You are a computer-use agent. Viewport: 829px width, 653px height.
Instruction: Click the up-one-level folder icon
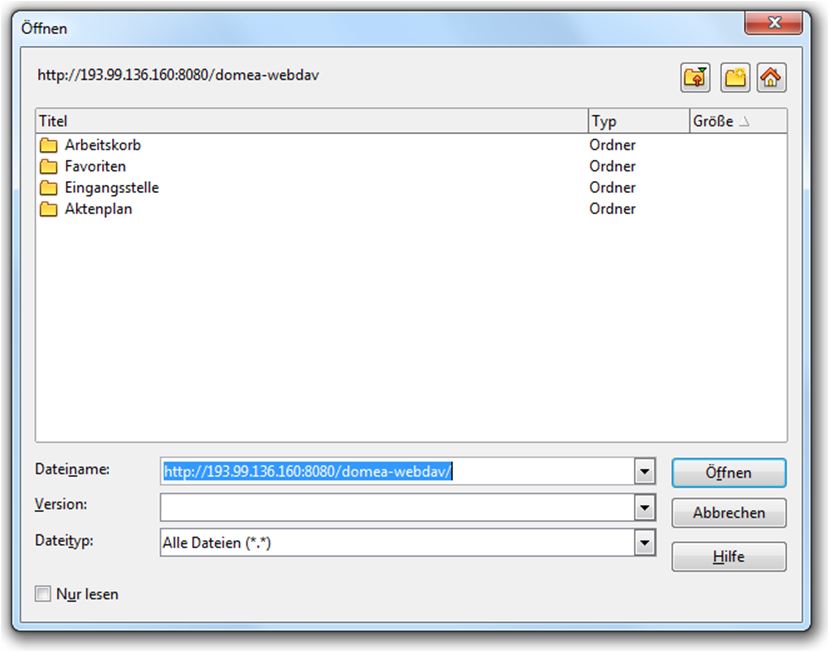694,76
